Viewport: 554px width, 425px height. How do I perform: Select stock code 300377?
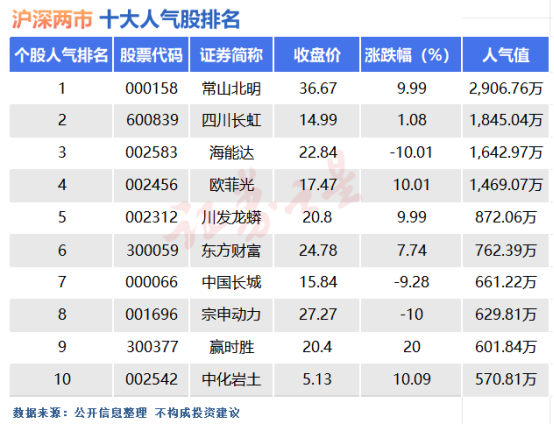pyautogui.click(x=152, y=347)
